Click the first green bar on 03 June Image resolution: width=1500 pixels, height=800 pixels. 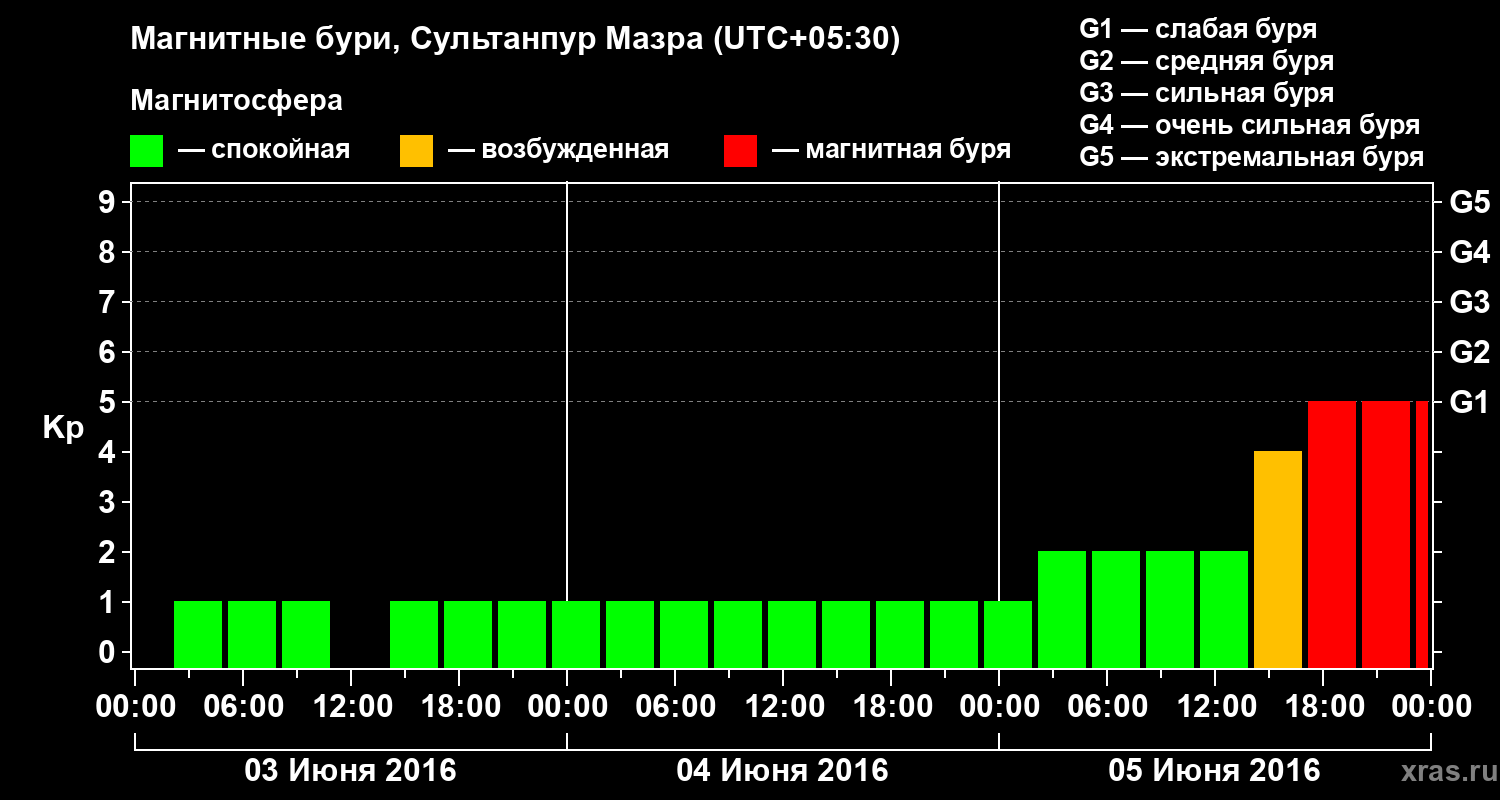pyautogui.click(x=198, y=634)
